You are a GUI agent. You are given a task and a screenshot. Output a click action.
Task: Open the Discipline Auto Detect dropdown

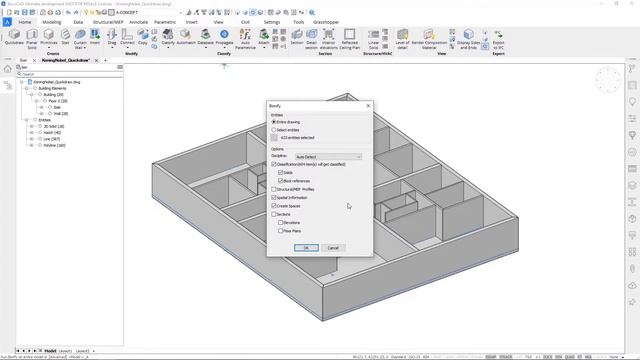(x=328, y=157)
